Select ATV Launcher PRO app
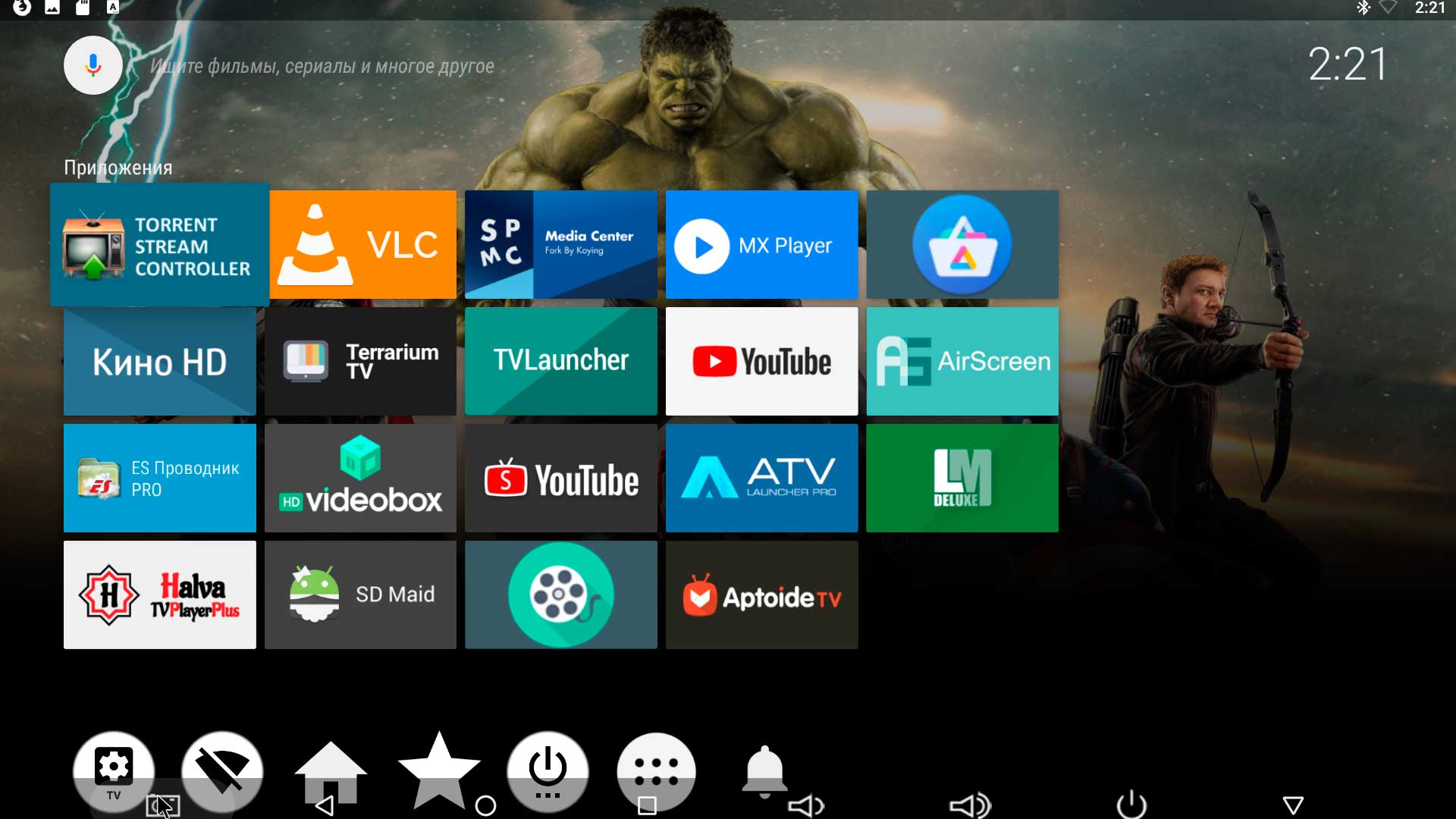 pos(761,478)
